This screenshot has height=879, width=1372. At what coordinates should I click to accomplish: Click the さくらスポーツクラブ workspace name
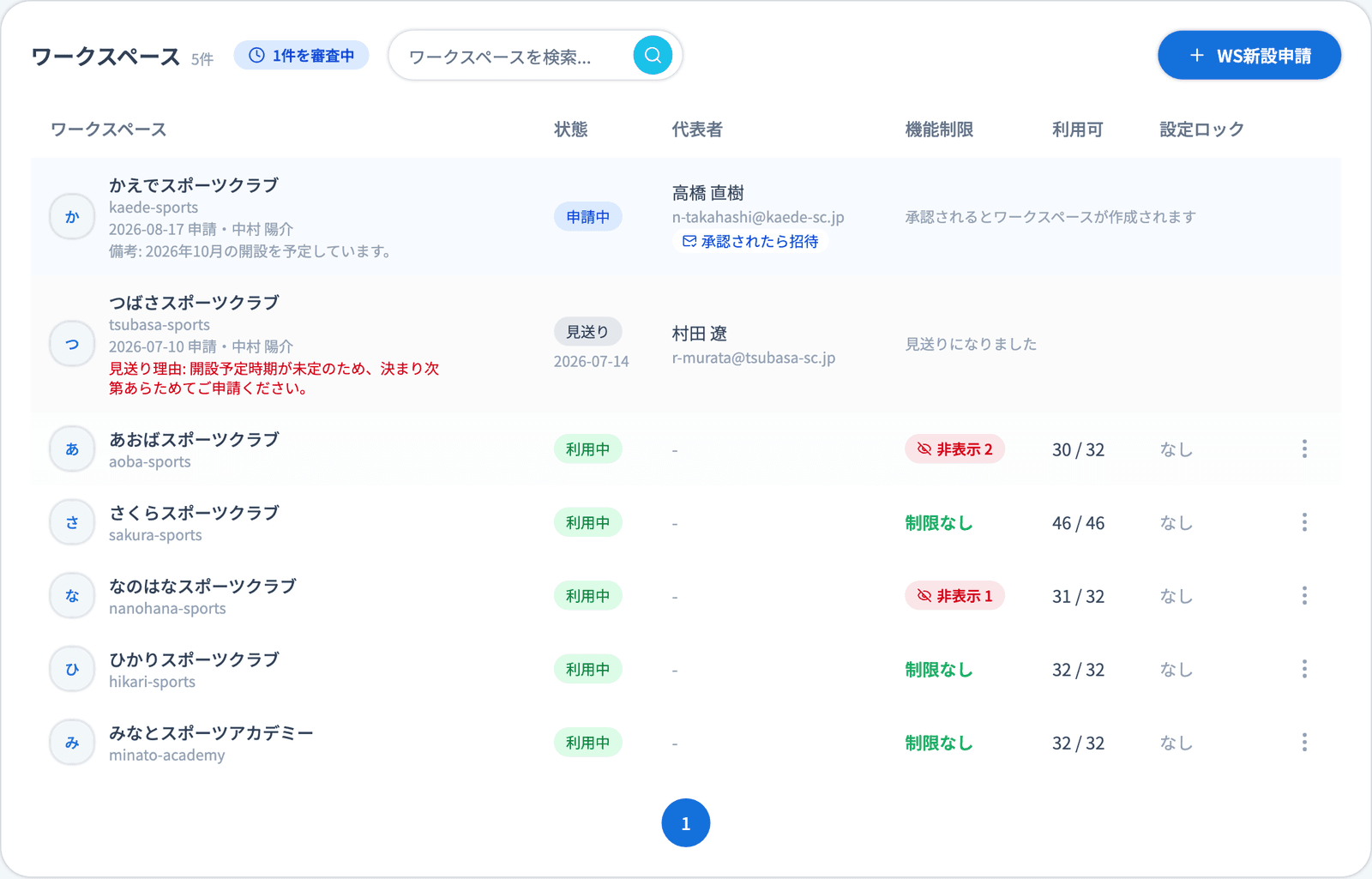(x=194, y=513)
